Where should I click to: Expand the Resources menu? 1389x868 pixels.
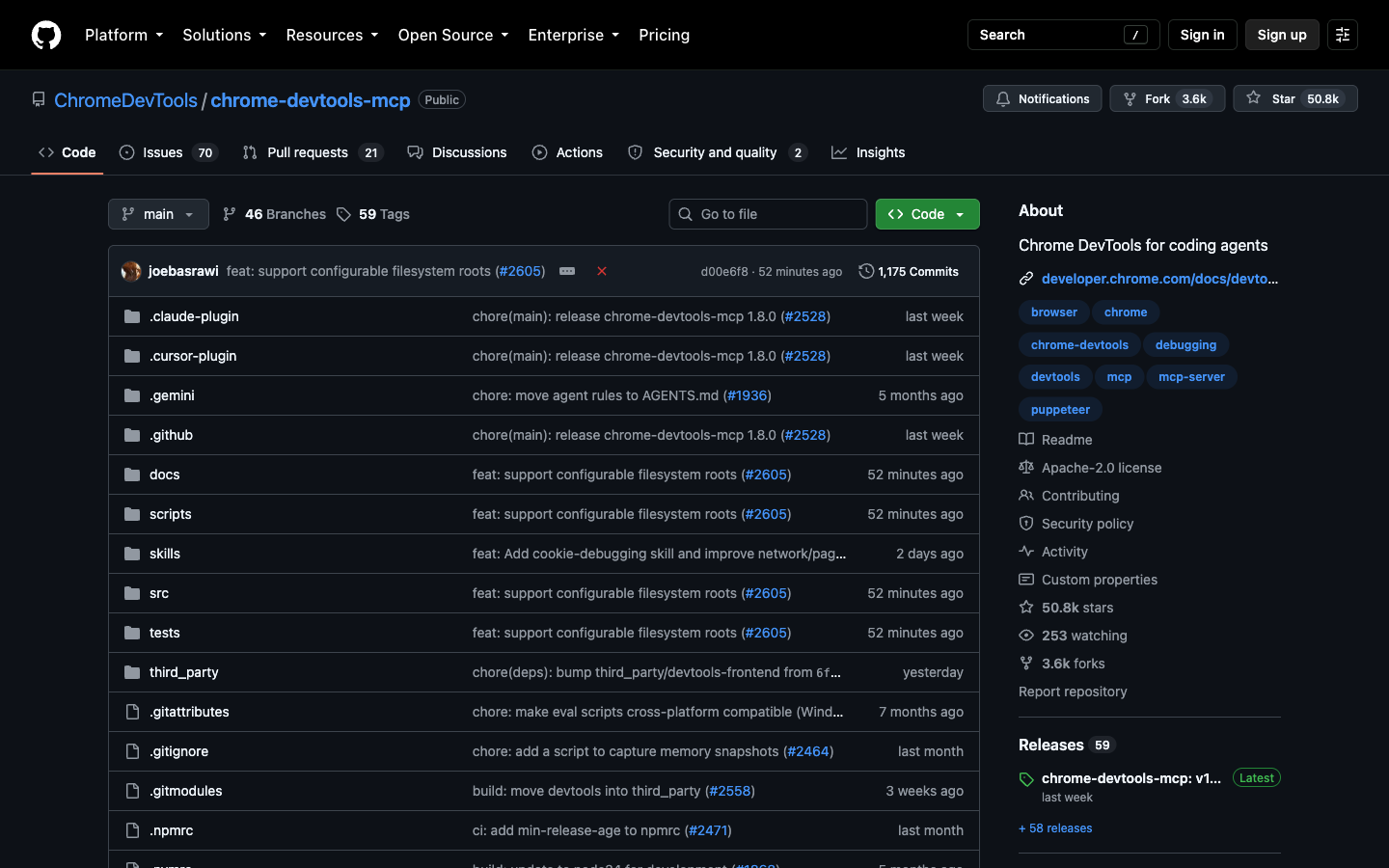pyautogui.click(x=332, y=35)
